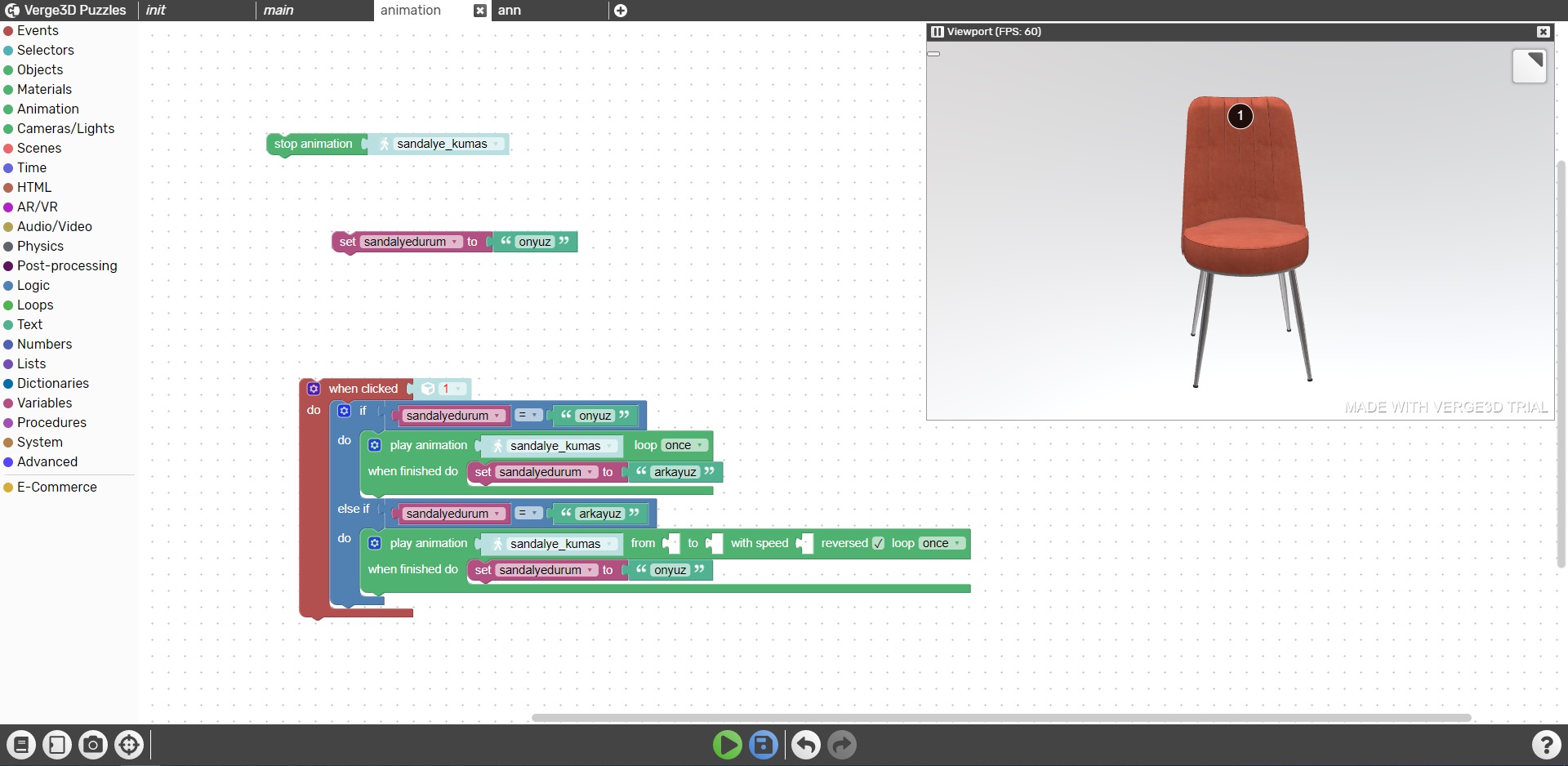Click the gear icon on the if block
Screen dimensions: 1568x766
click(x=345, y=411)
